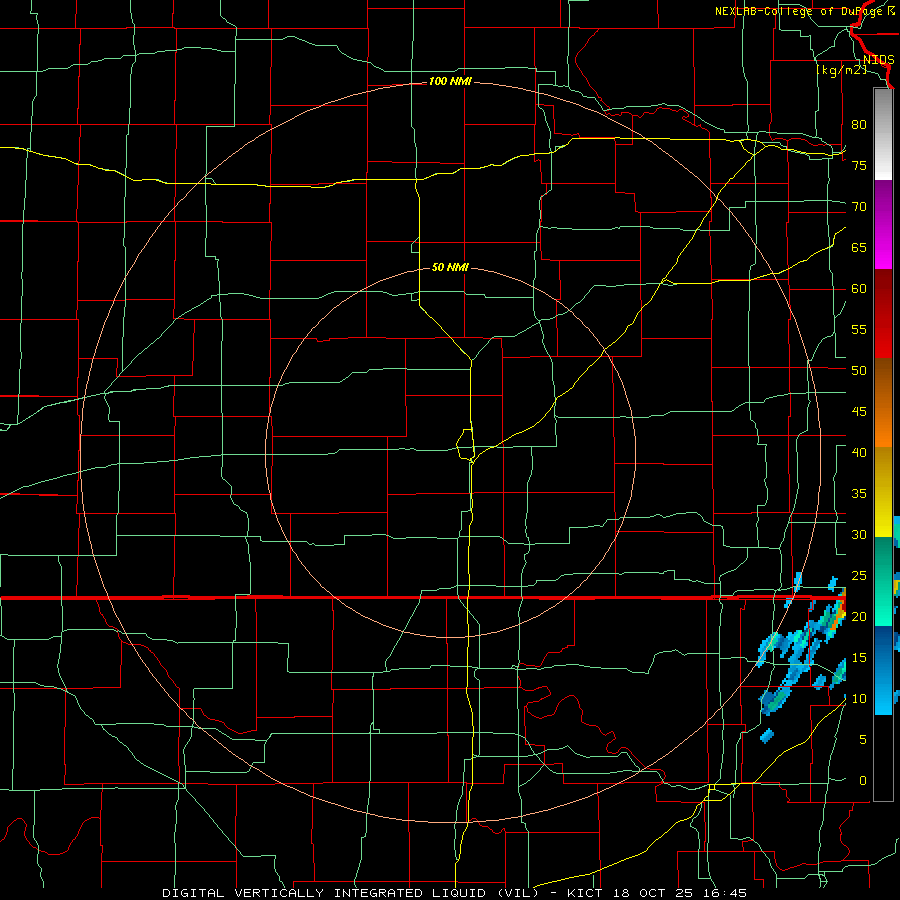Select the "70" value on the VIL scale
900x900 pixels.
click(x=859, y=207)
